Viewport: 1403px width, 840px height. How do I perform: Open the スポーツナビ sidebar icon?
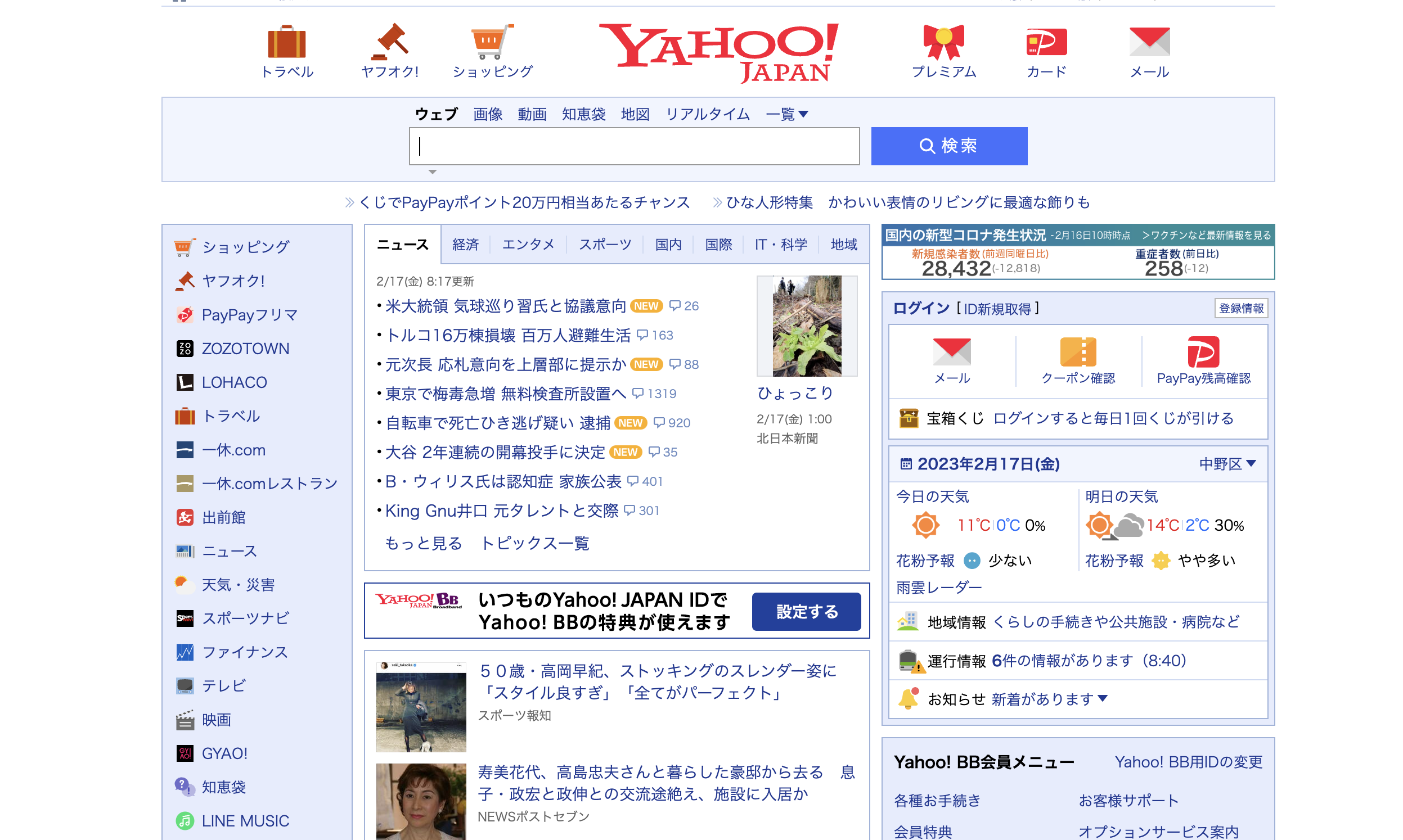185,618
